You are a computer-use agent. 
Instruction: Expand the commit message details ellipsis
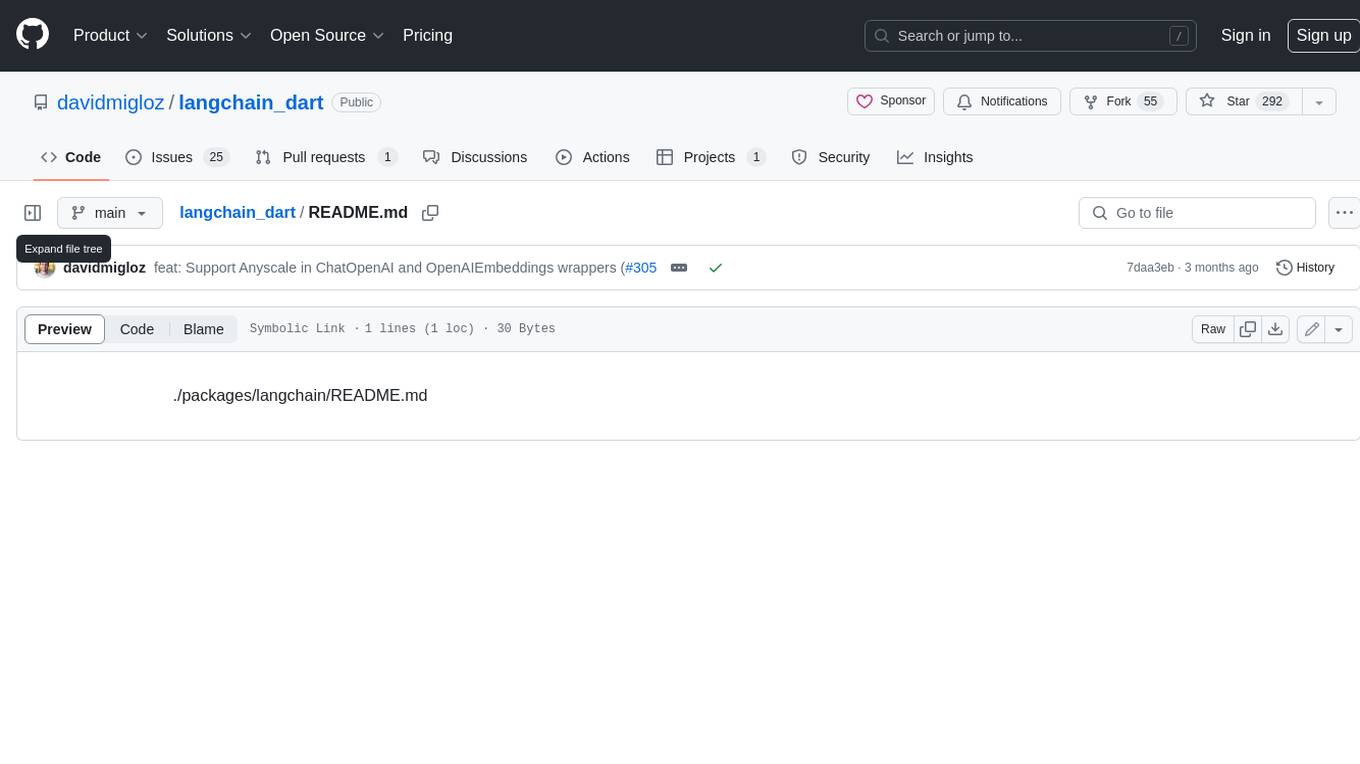(679, 268)
